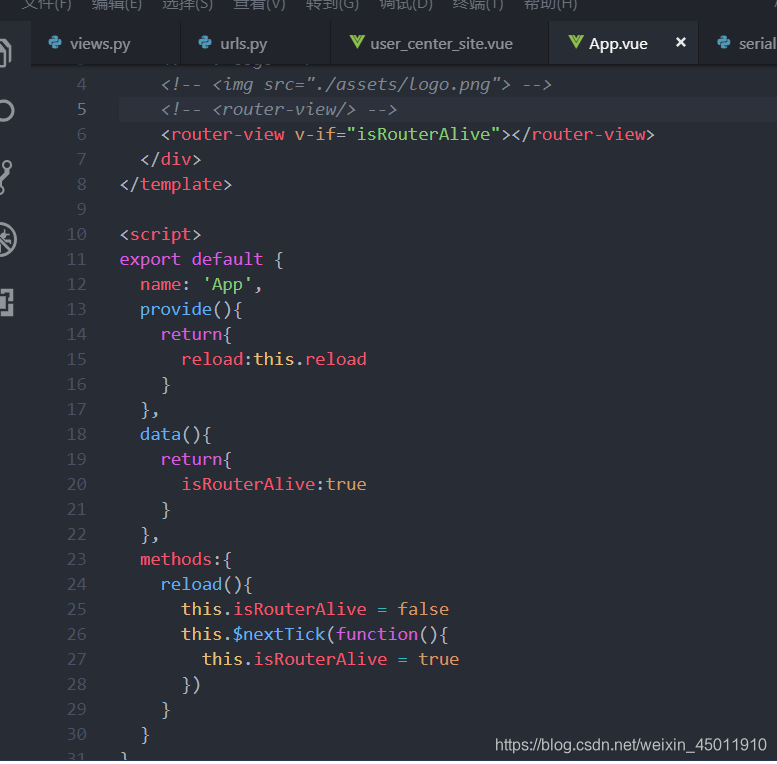The height and width of the screenshot is (764, 777).
Task: Switch to the user_center_site.vue tab
Action: click(x=439, y=44)
